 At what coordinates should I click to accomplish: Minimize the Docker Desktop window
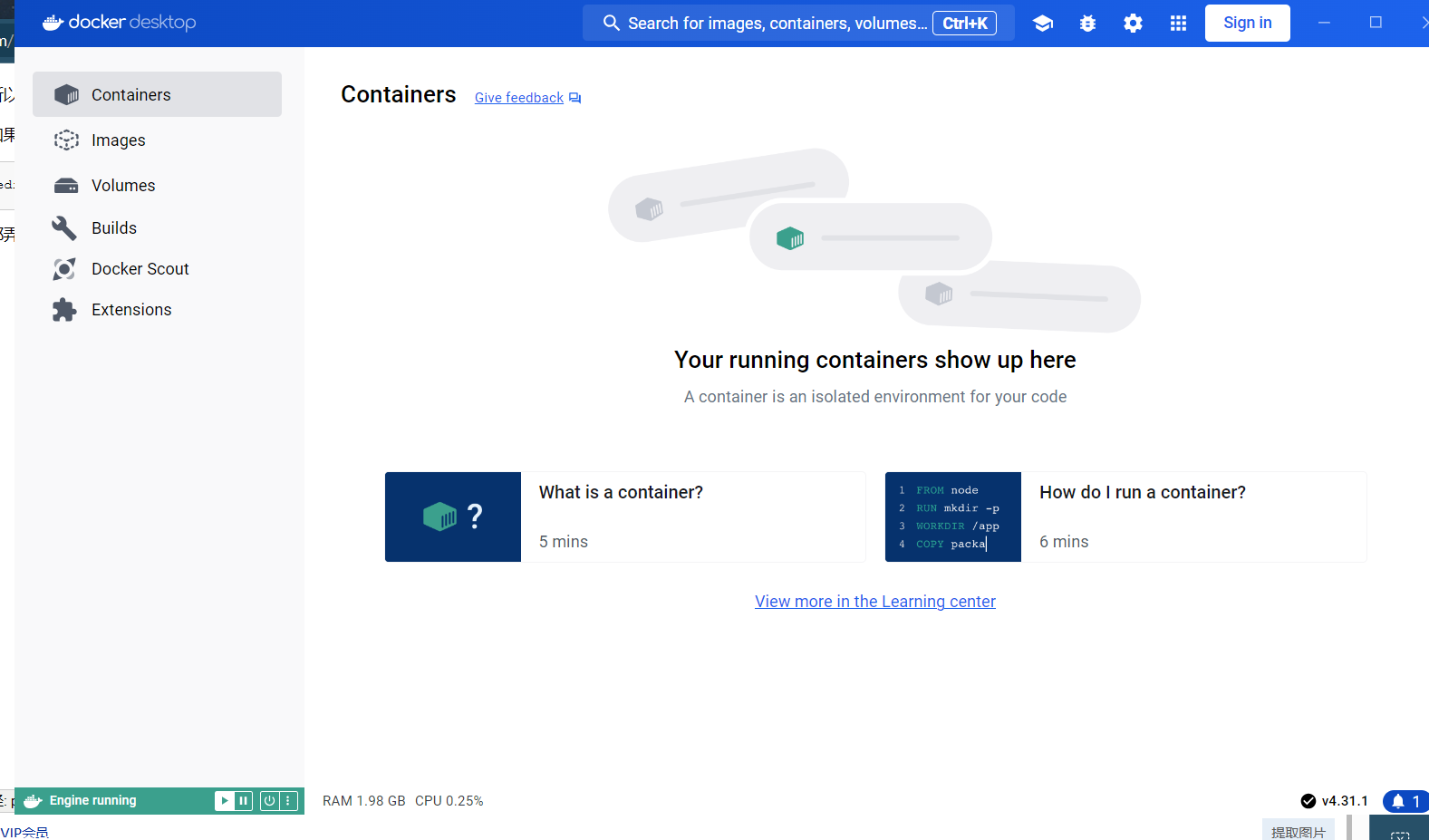pos(1324,23)
